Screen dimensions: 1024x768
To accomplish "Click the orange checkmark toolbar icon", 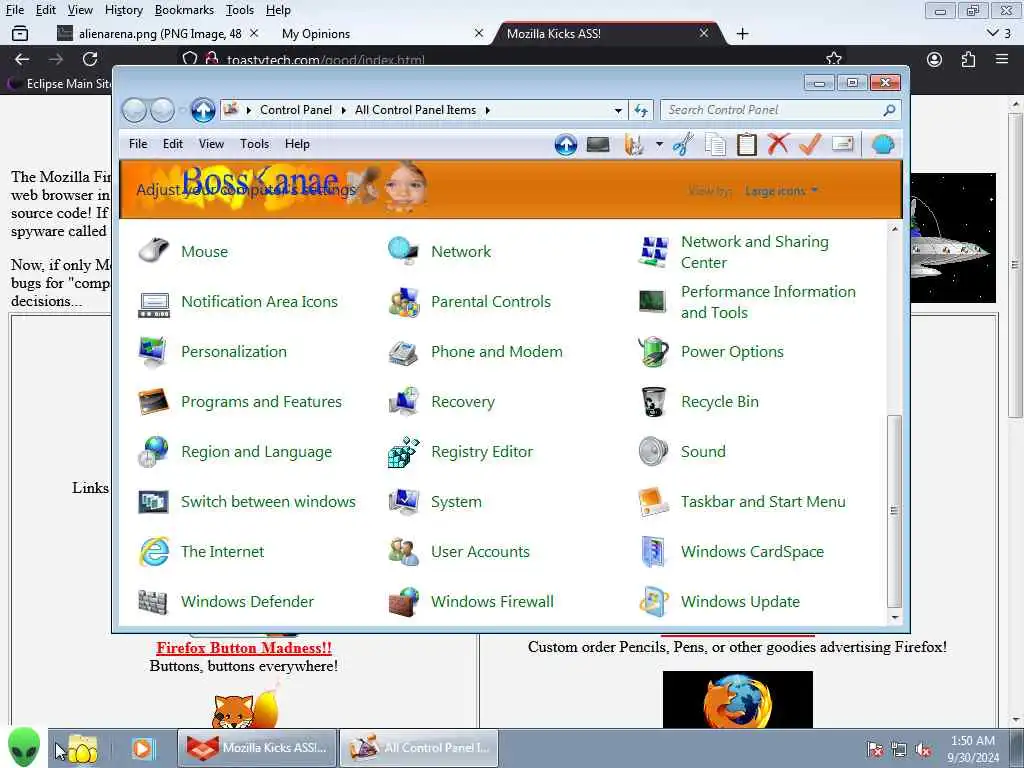I will pyautogui.click(x=810, y=144).
